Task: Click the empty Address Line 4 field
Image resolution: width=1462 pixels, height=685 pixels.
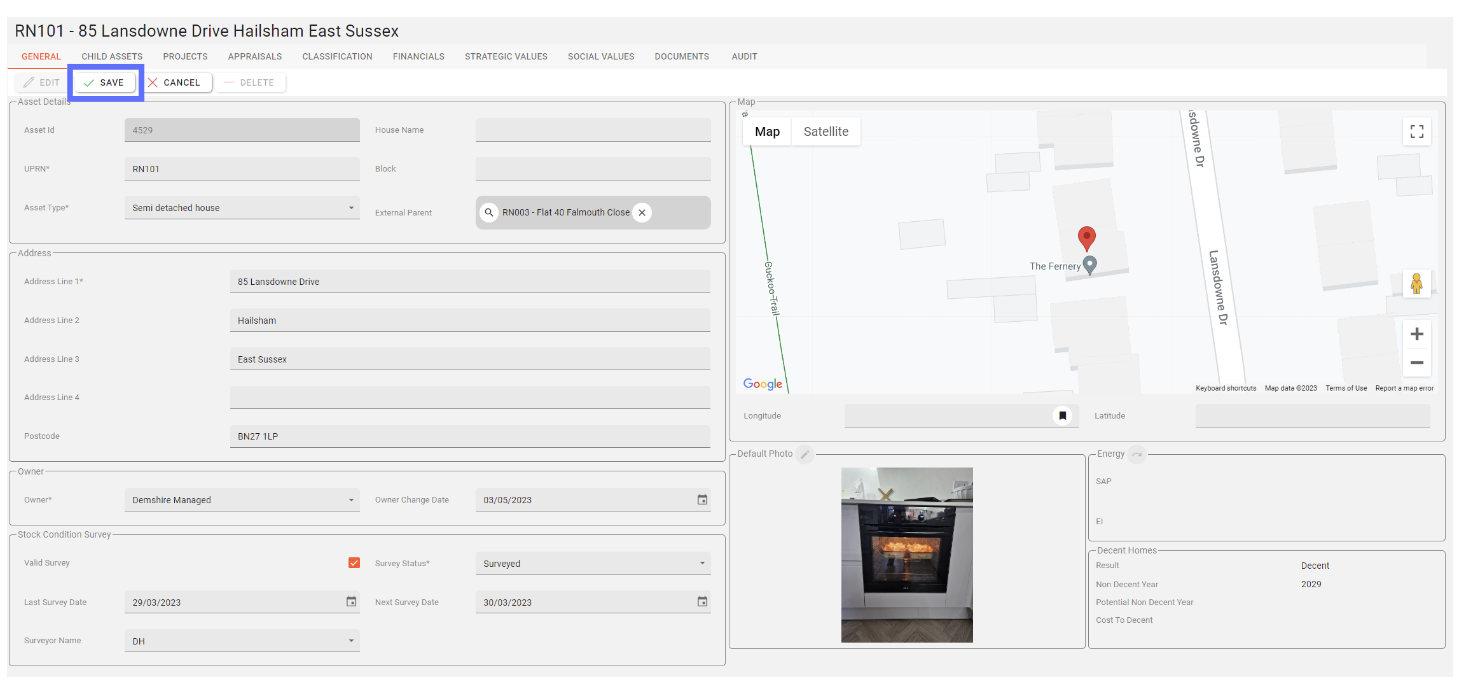Action: pos(470,397)
